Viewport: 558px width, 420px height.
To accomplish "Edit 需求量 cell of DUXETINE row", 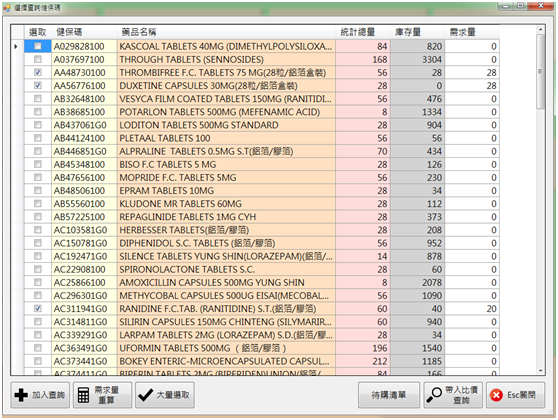I will [472, 86].
